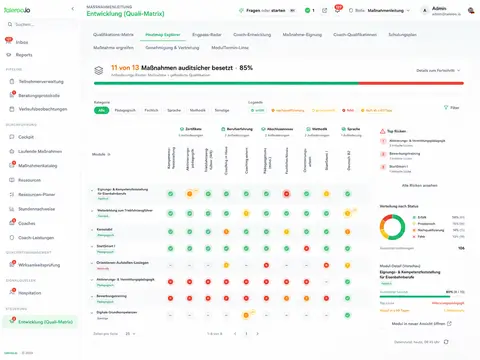Open the 'Genehmigung & Verteilung' tab
This screenshot has width=480, height=360.
coord(172,48)
